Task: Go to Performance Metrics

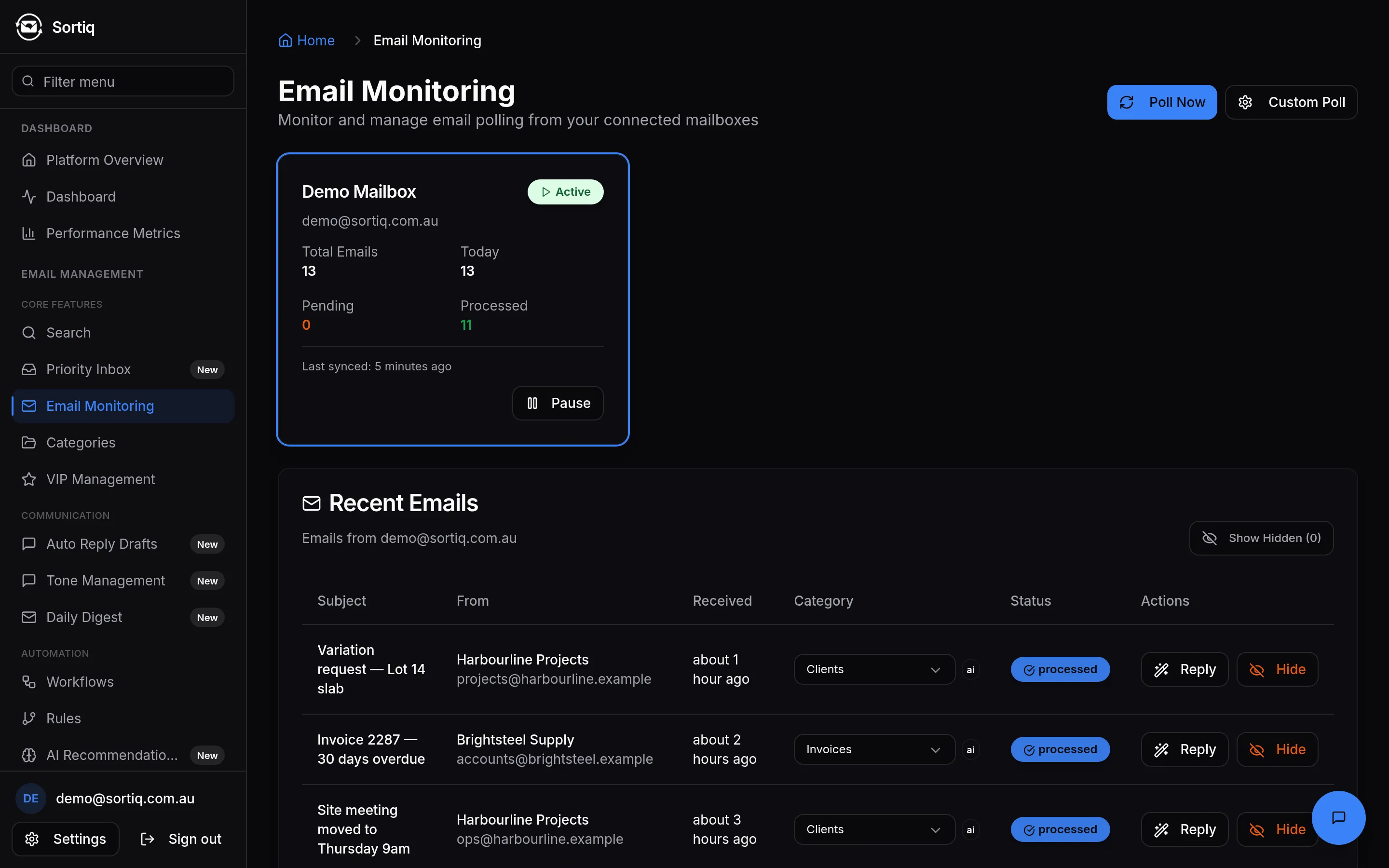Action: [123, 233]
